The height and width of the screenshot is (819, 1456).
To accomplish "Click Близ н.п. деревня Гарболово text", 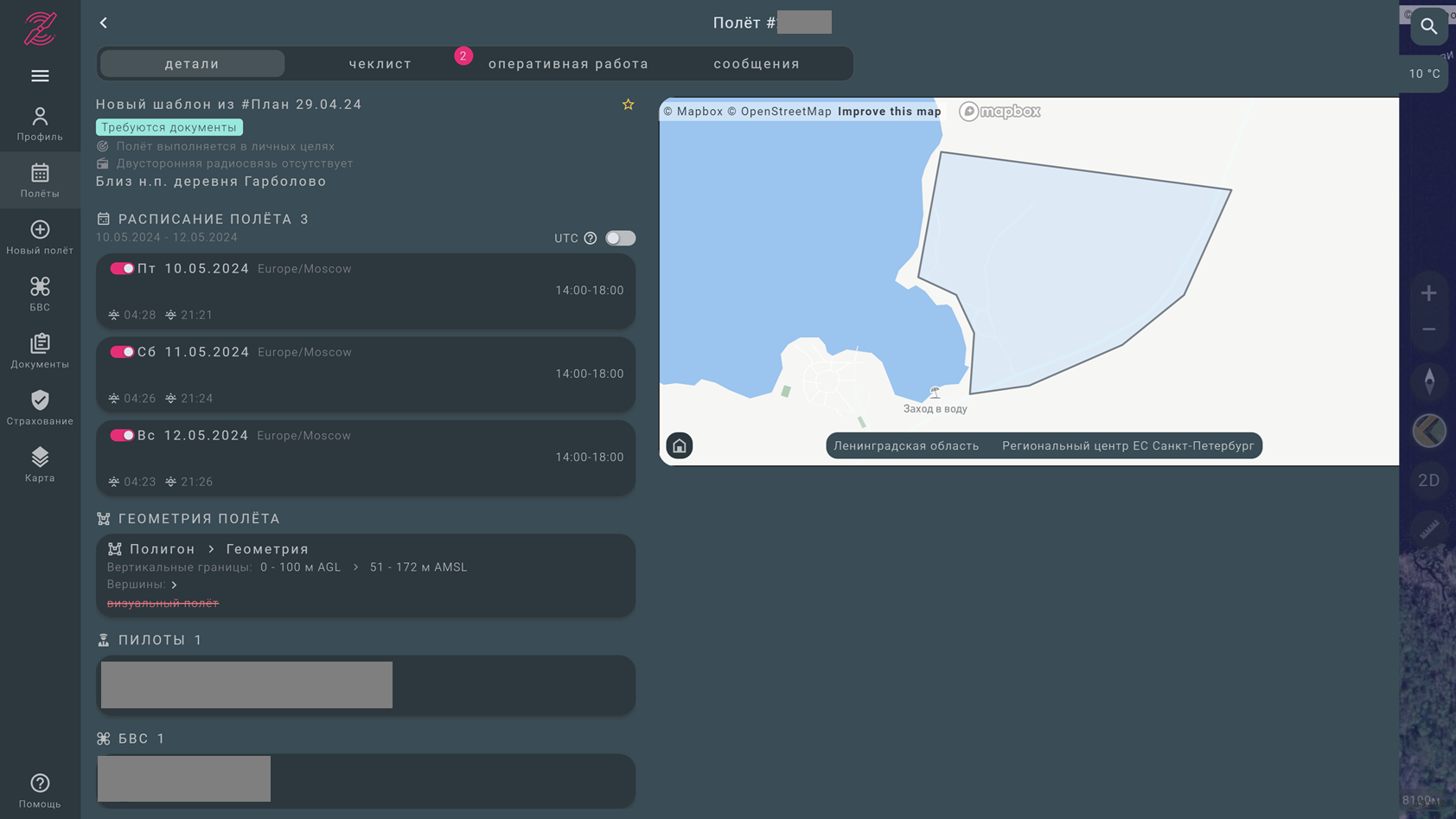I will pyautogui.click(x=211, y=182).
